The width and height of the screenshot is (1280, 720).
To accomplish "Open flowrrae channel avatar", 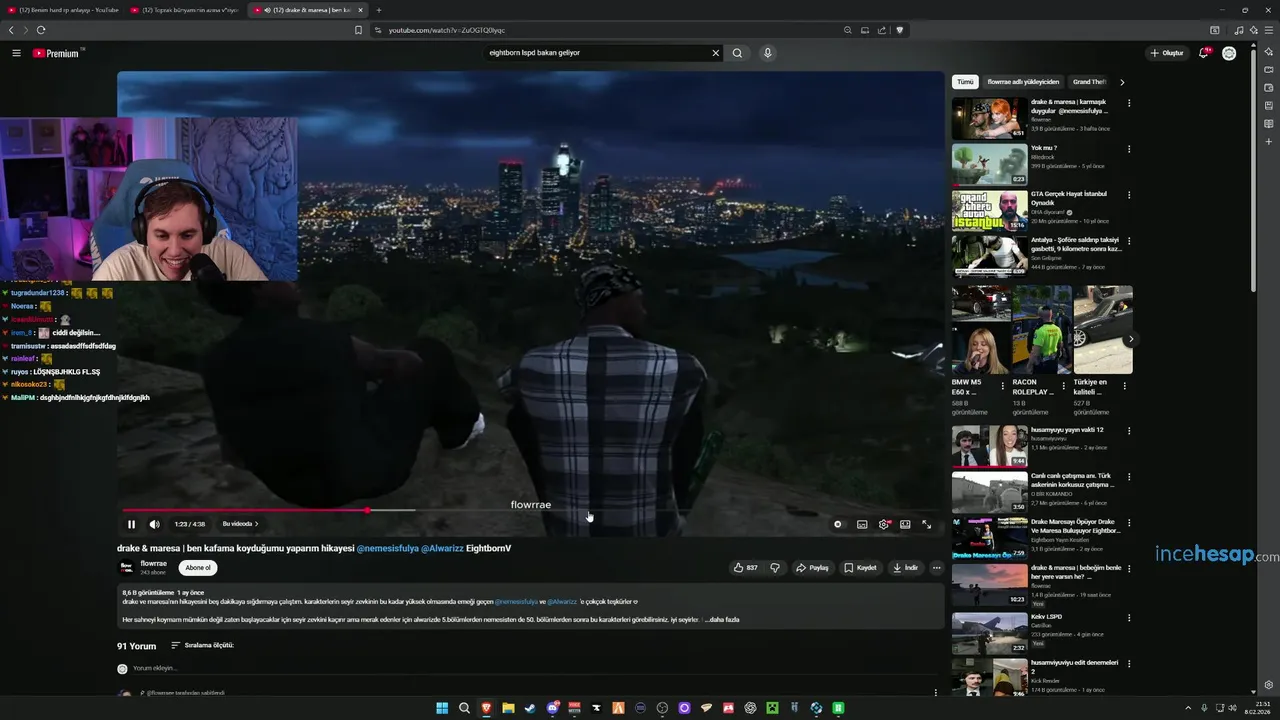I will [x=127, y=567].
